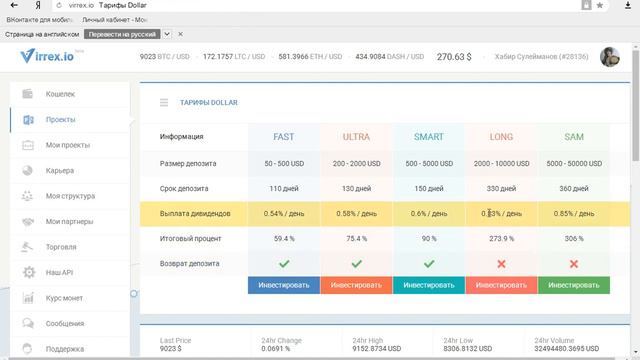This screenshot has height=360, width=640.
Task: Invest in the SMART tariff
Action: point(429,285)
